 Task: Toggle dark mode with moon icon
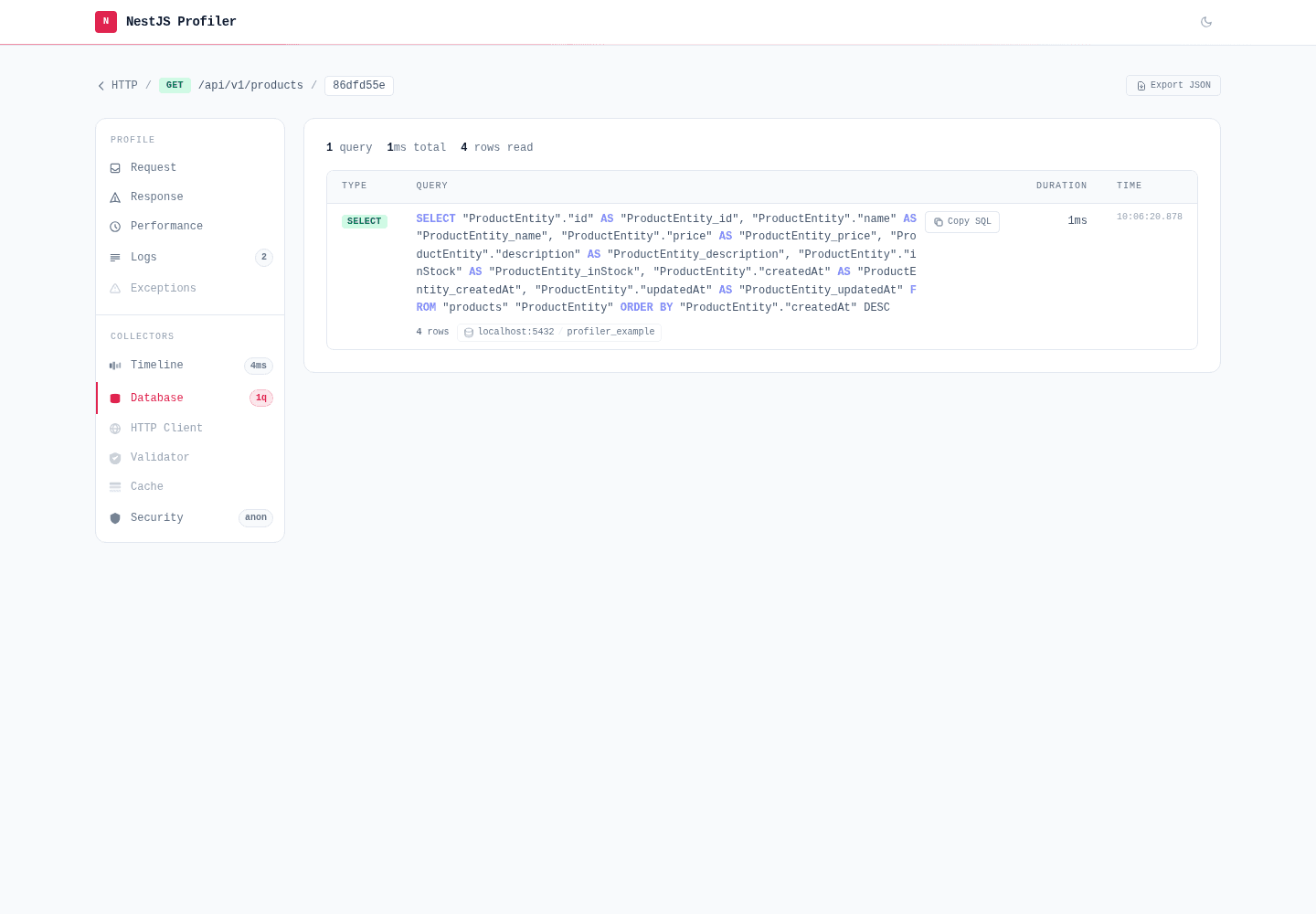[x=1206, y=22]
